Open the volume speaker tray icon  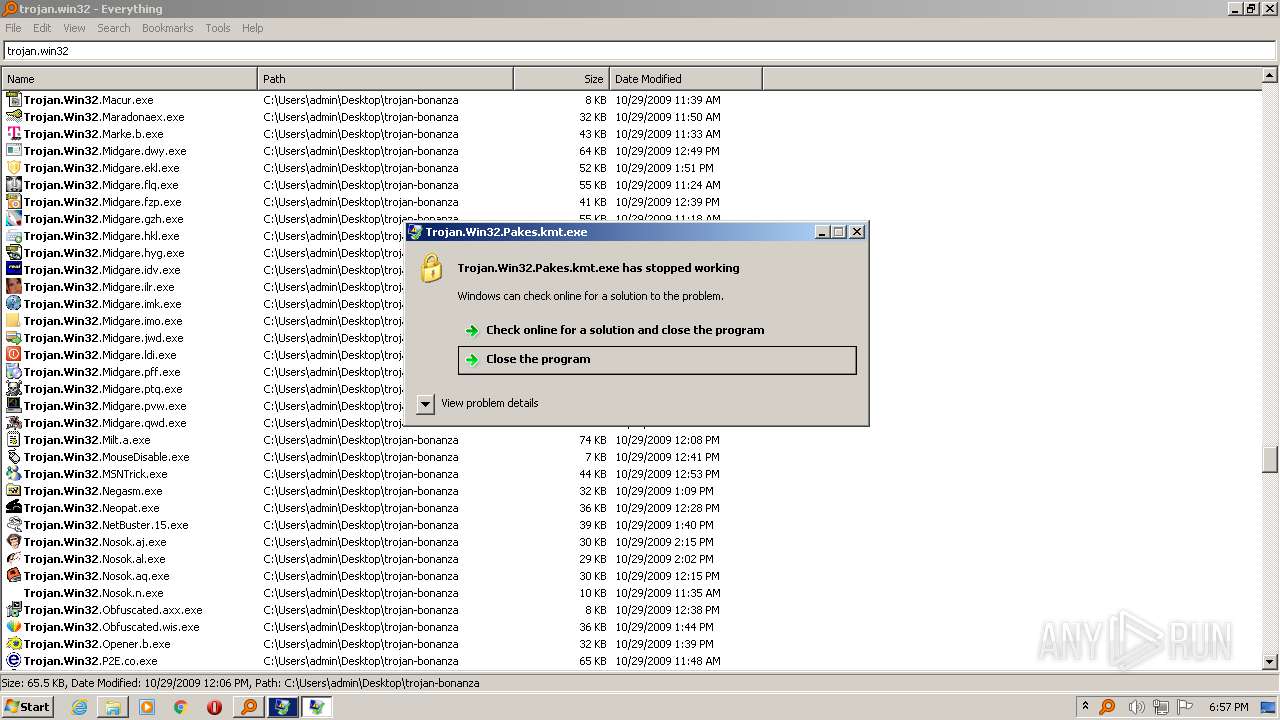(1136, 707)
